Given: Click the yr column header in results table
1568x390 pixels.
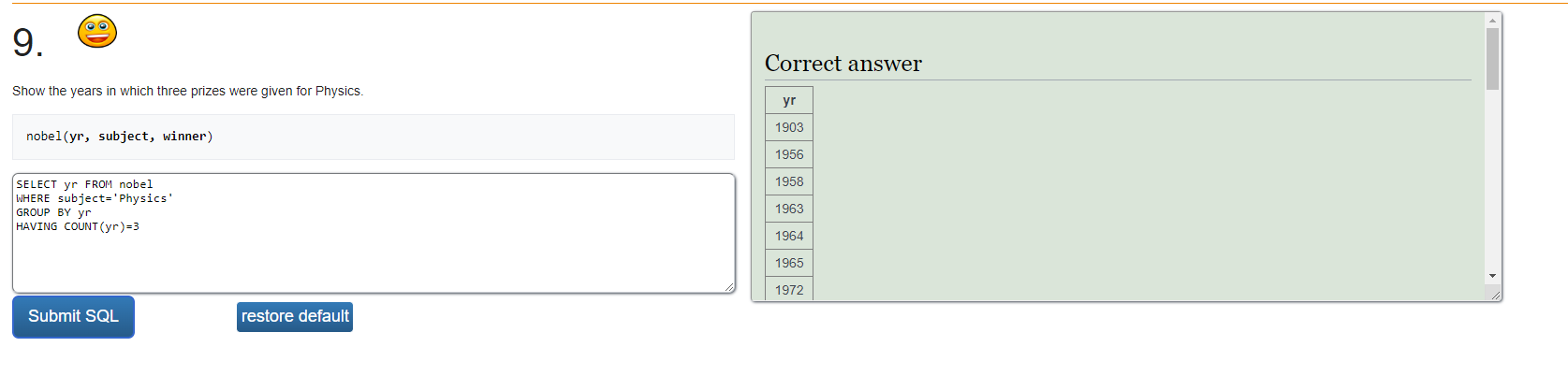Looking at the screenshot, I should pyautogui.click(x=789, y=100).
